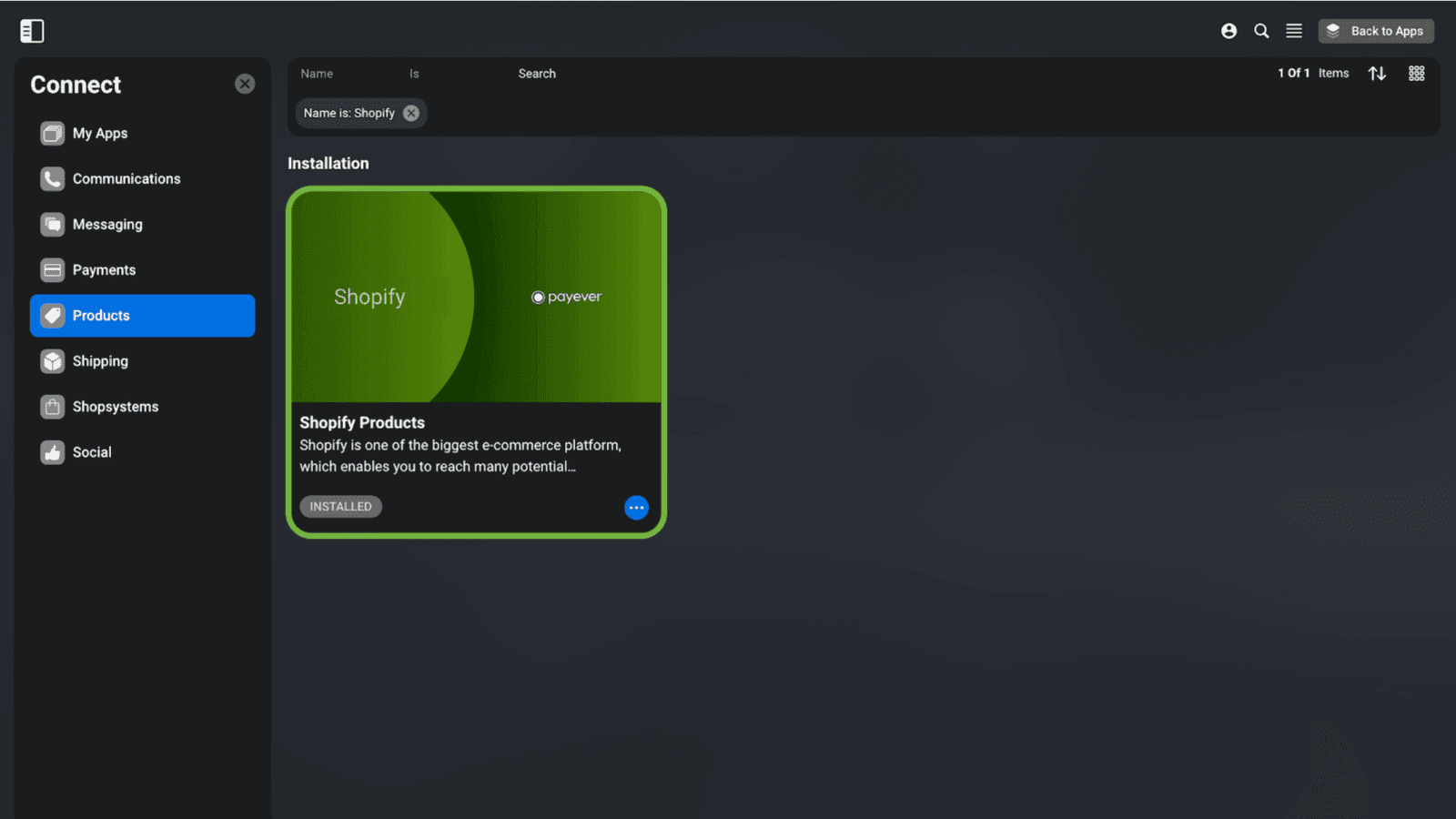Open the Name filter dropdown
Viewport: 1456px width, 819px height.
click(317, 73)
